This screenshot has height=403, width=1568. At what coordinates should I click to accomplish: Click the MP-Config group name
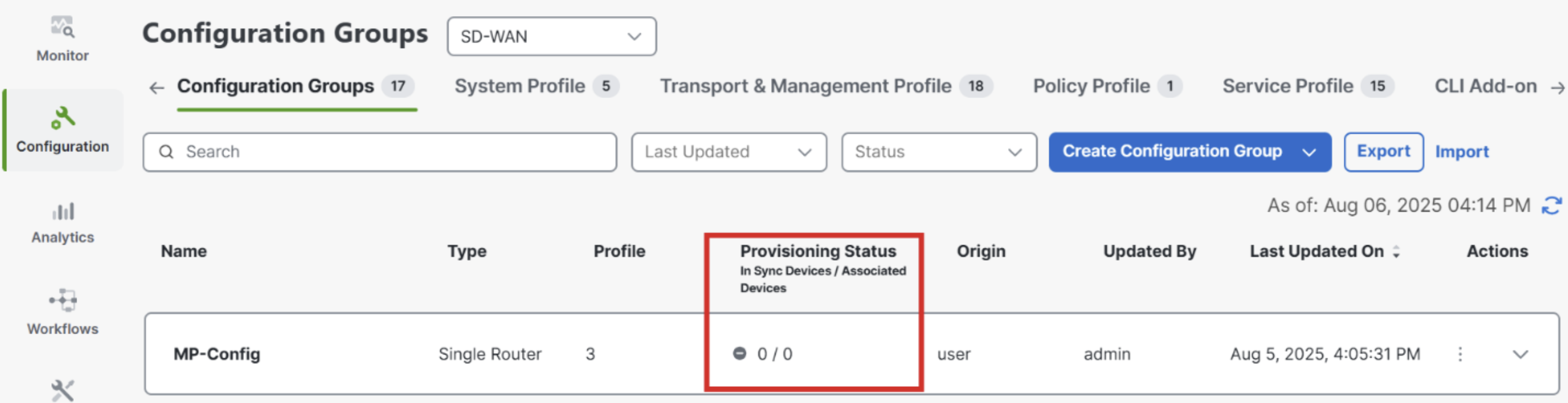[217, 355]
